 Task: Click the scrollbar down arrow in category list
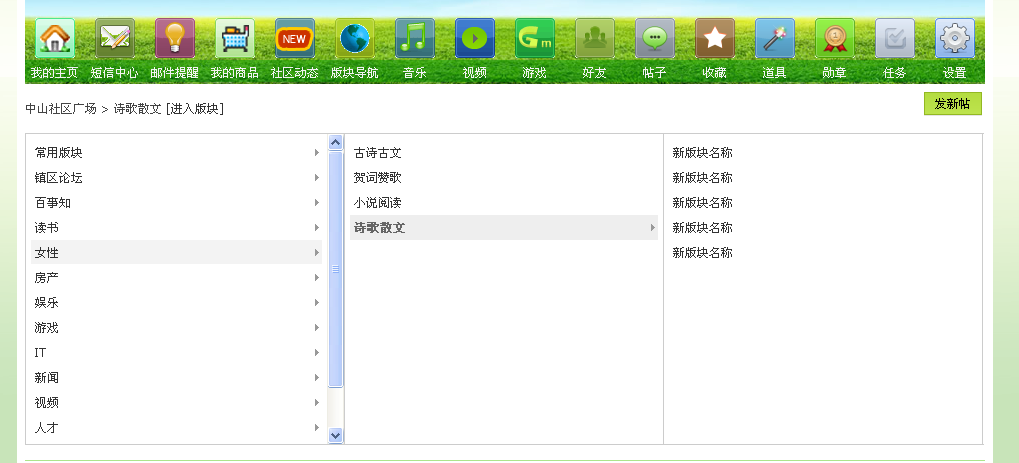pos(335,435)
